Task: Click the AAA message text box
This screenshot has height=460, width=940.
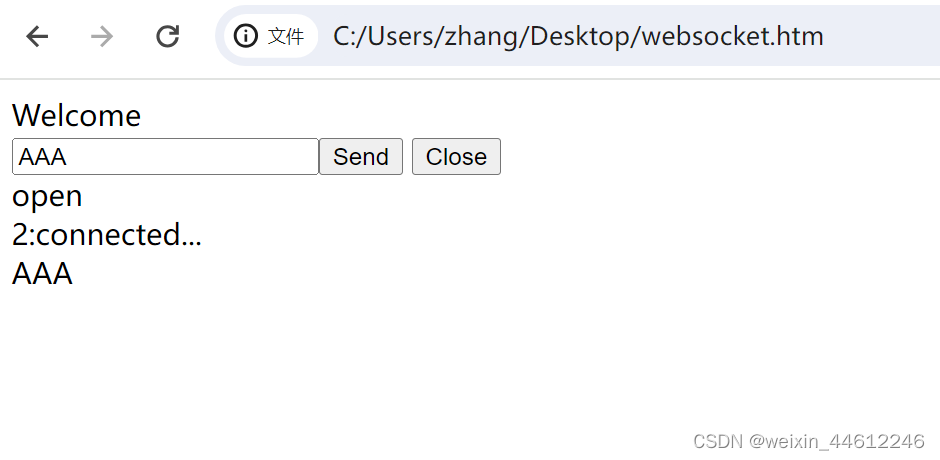Action: [x=165, y=157]
